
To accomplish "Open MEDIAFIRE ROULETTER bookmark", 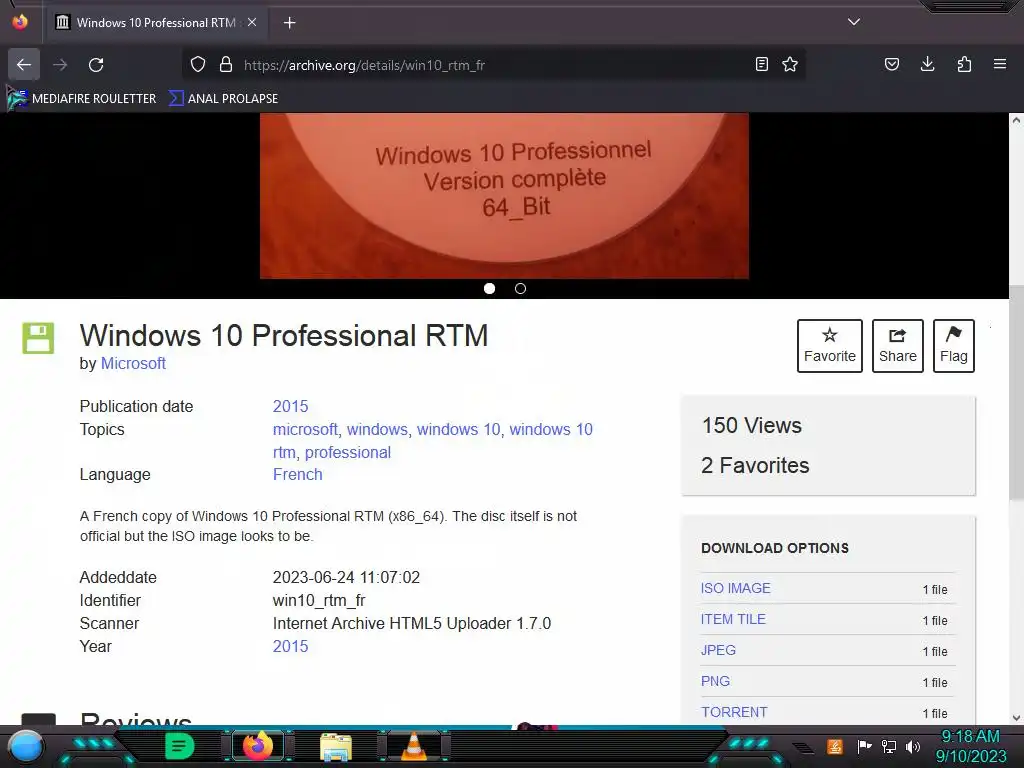I will click(82, 99).
